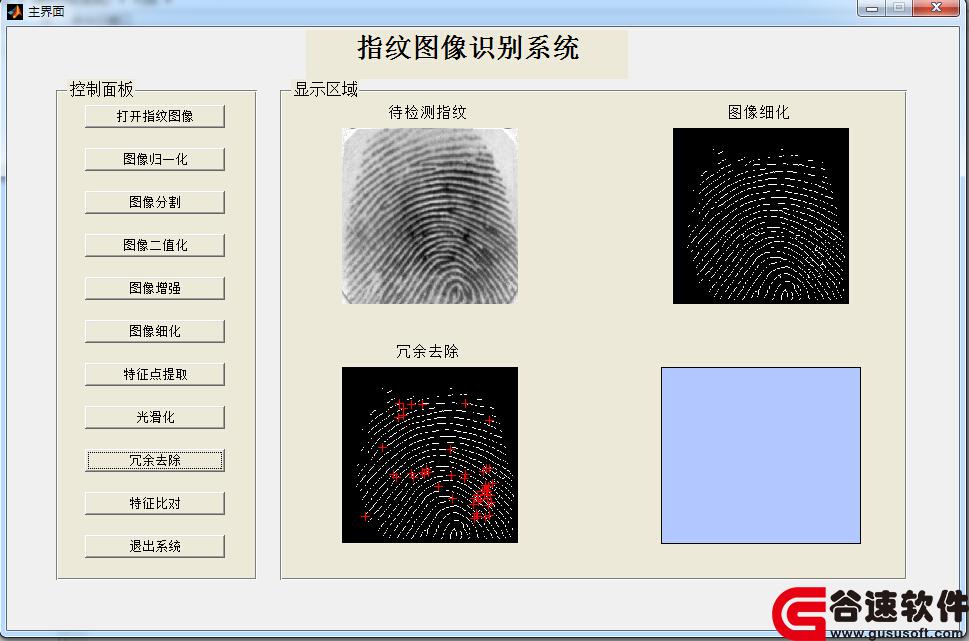Click the 打开指纹图像 button
The image size is (969, 641).
pos(154,116)
